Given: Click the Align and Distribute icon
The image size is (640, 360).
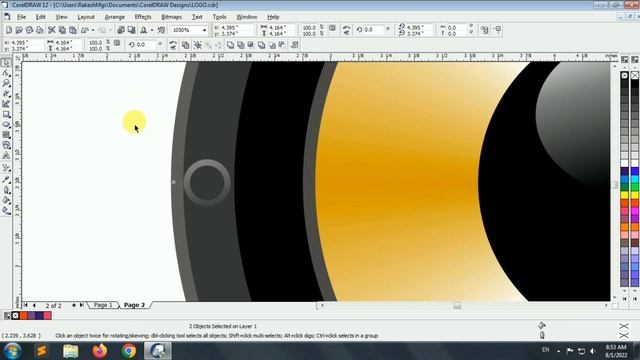Looking at the screenshot, I should click(x=294, y=45).
